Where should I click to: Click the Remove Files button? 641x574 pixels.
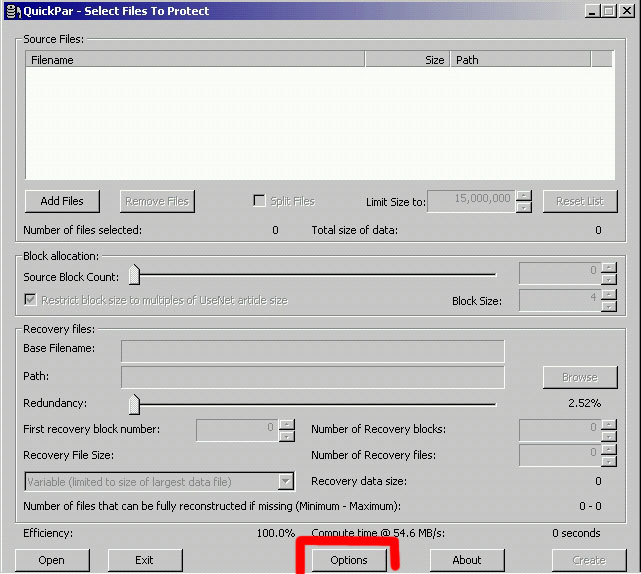[157, 201]
